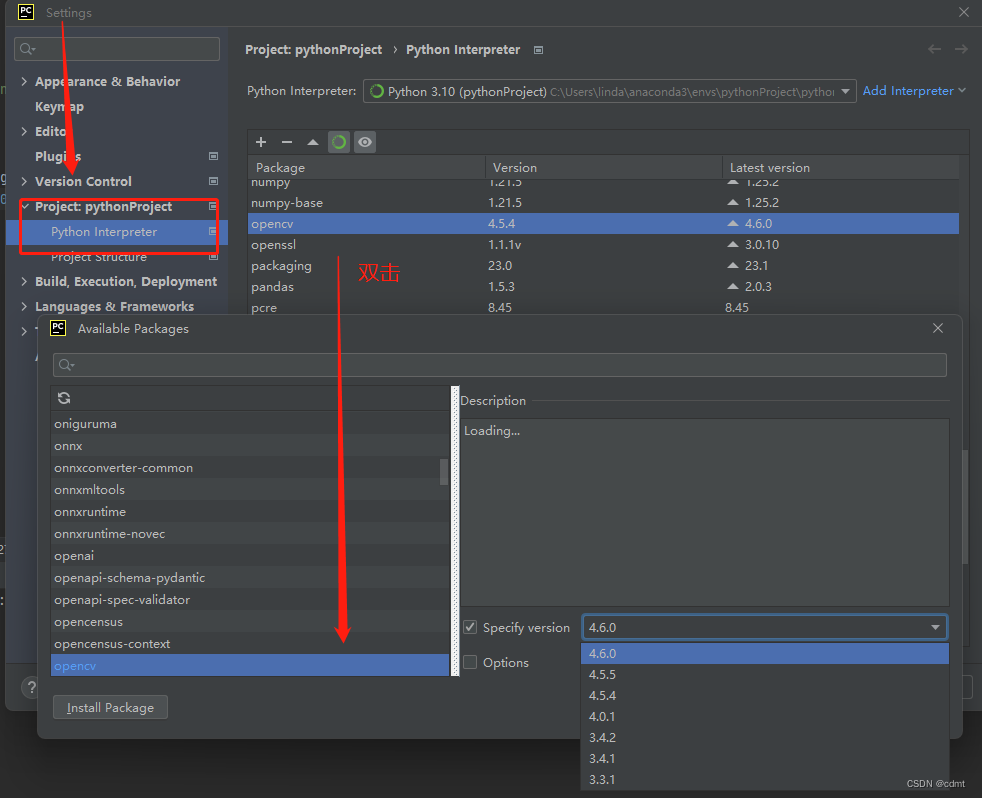Click the Settings search magnifier icon
982x798 pixels.
point(27,49)
